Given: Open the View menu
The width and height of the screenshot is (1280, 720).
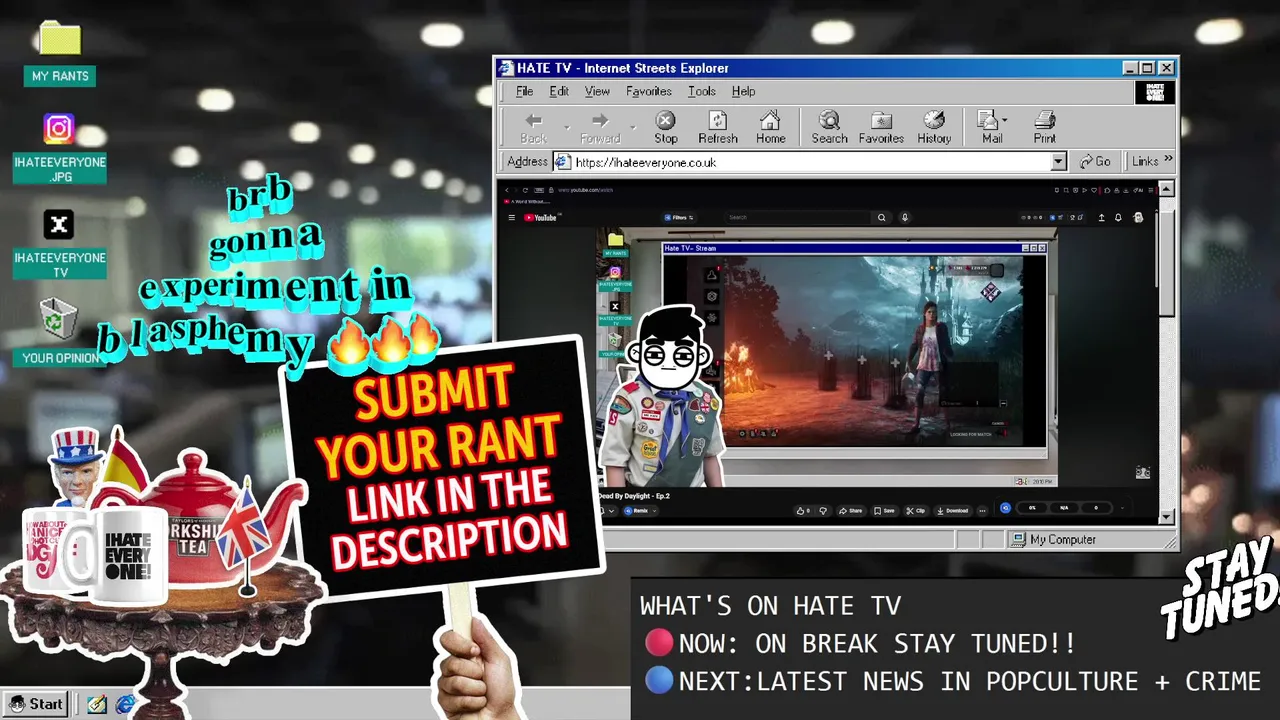Looking at the screenshot, I should click(597, 91).
